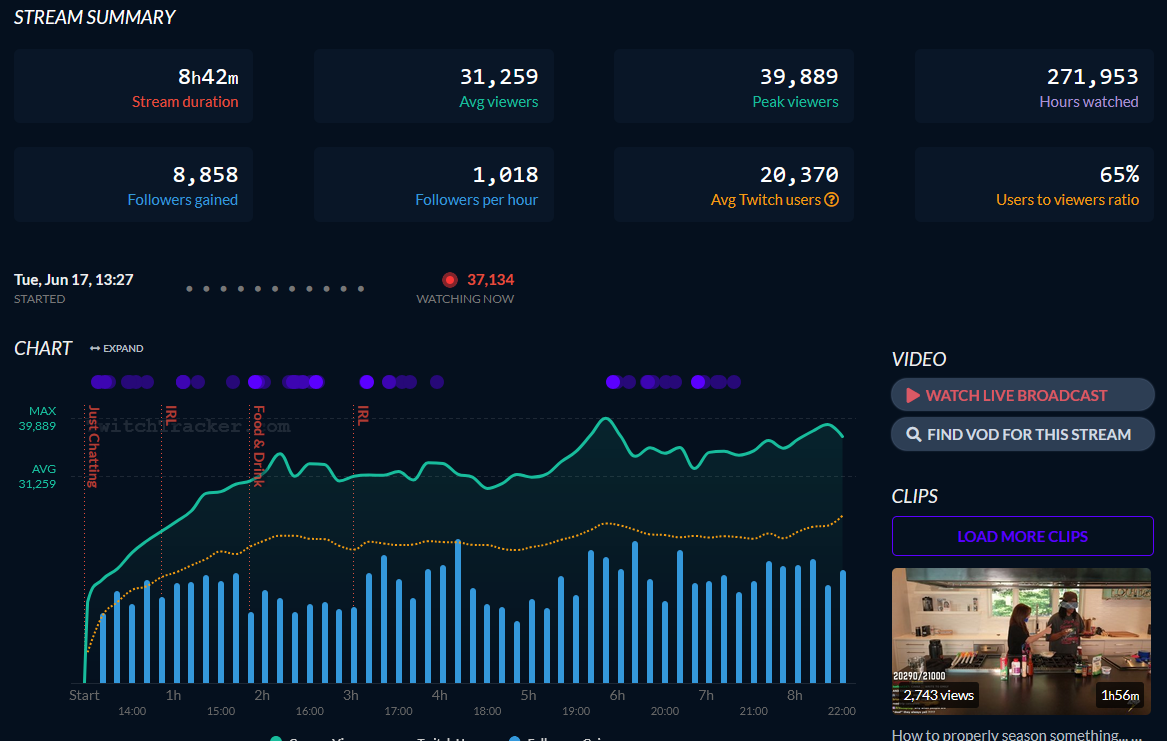Click the Peak viewers label
The width and height of the screenshot is (1167, 741).
tap(795, 102)
